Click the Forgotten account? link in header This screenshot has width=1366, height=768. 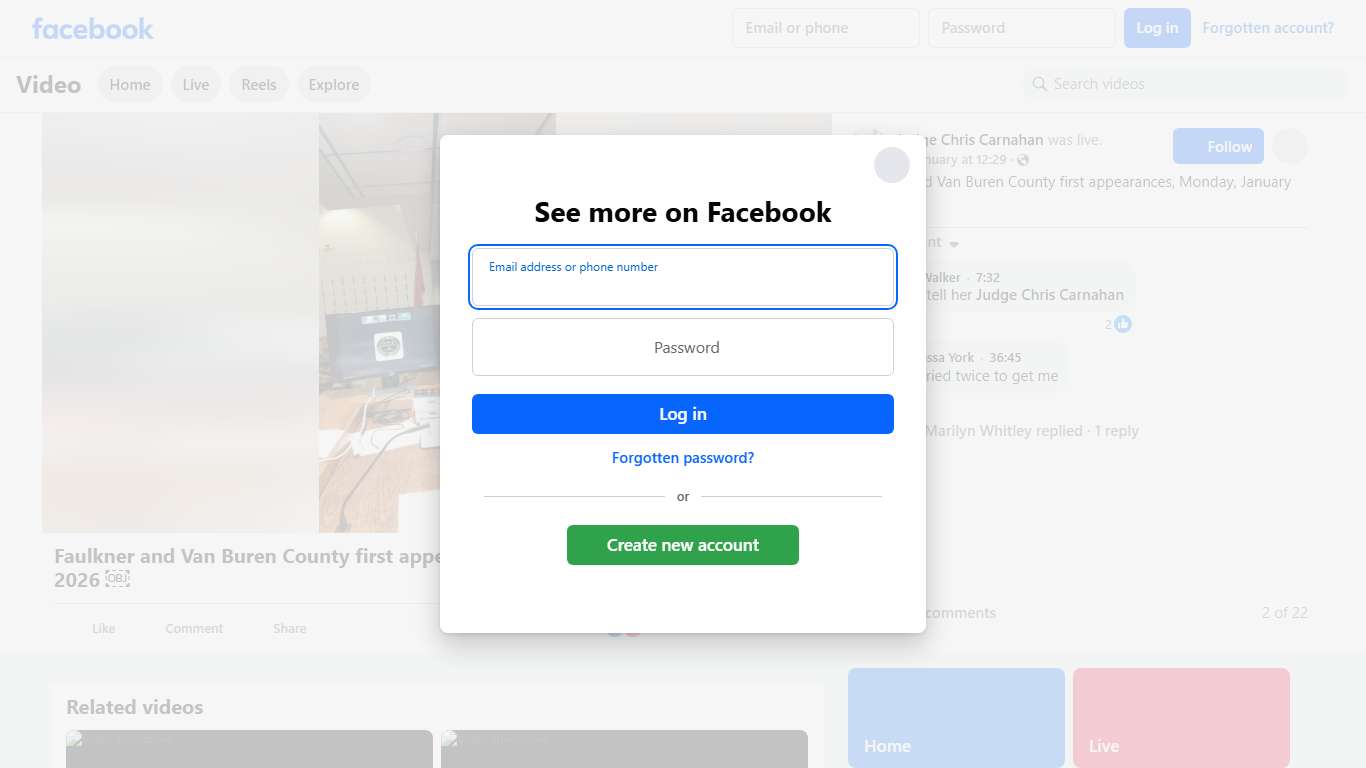[1268, 28]
